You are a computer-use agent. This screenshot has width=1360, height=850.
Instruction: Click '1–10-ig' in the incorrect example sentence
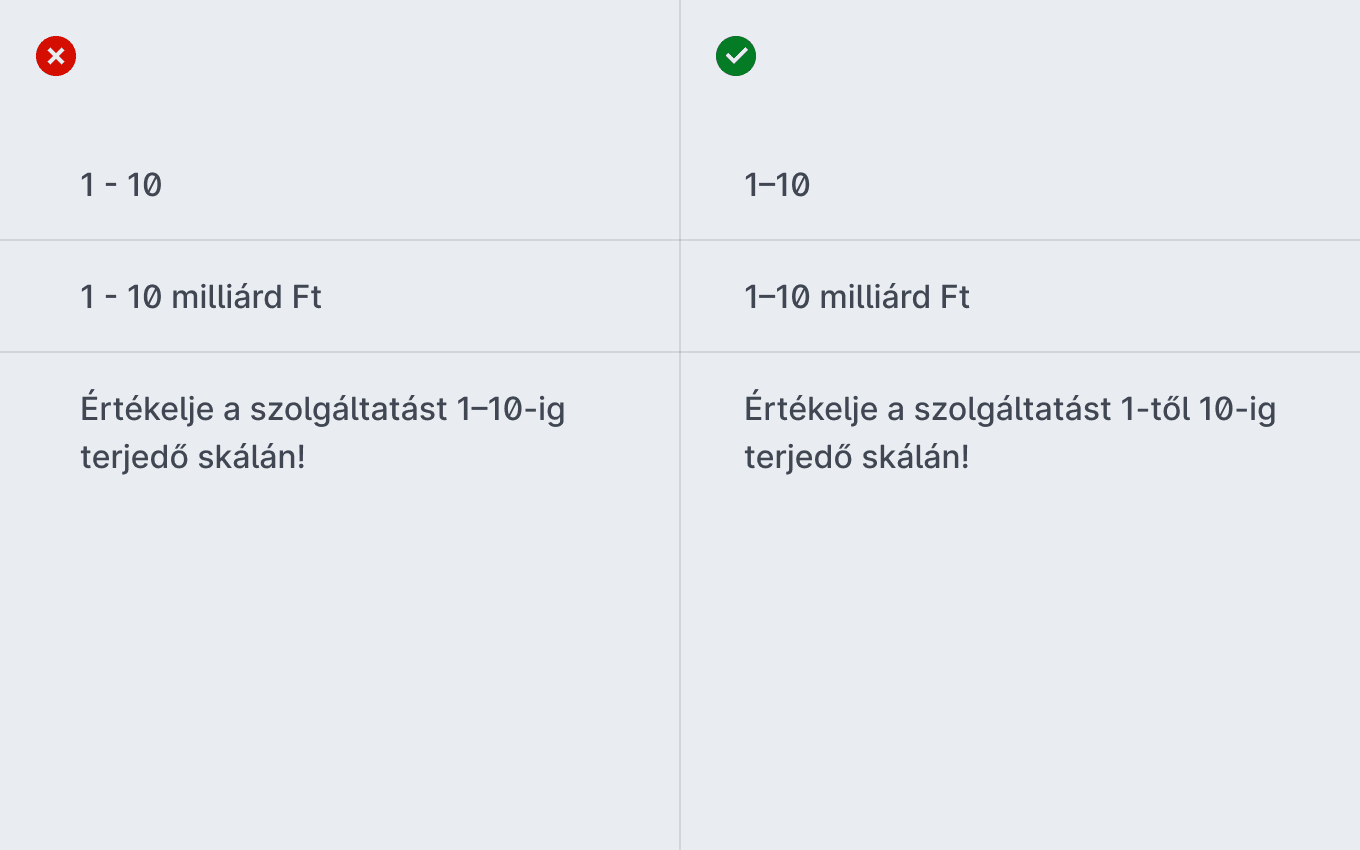pos(511,409)
